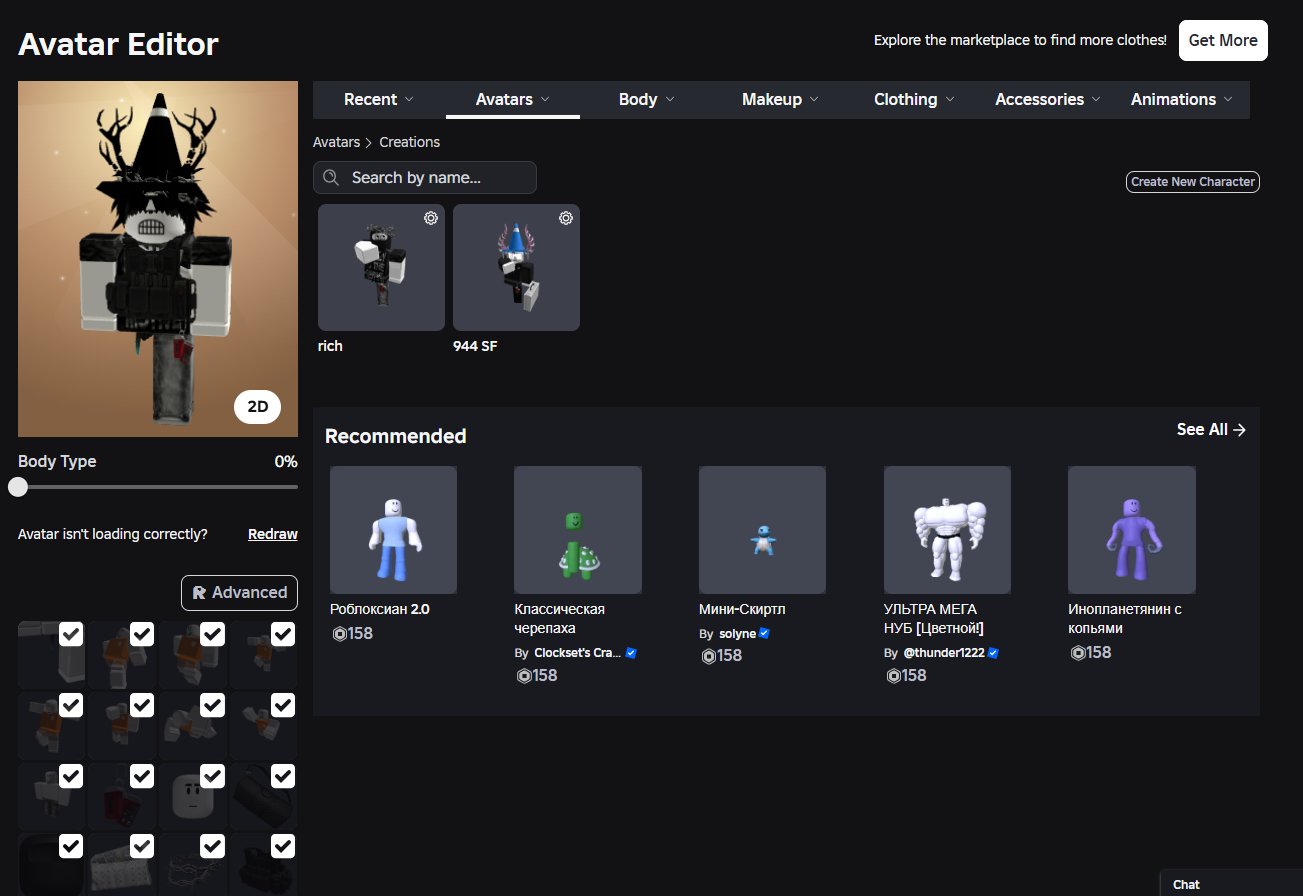Click verified badge beside Clockset's Cra...
The image size is (1303, 896).
coord(631,653)
